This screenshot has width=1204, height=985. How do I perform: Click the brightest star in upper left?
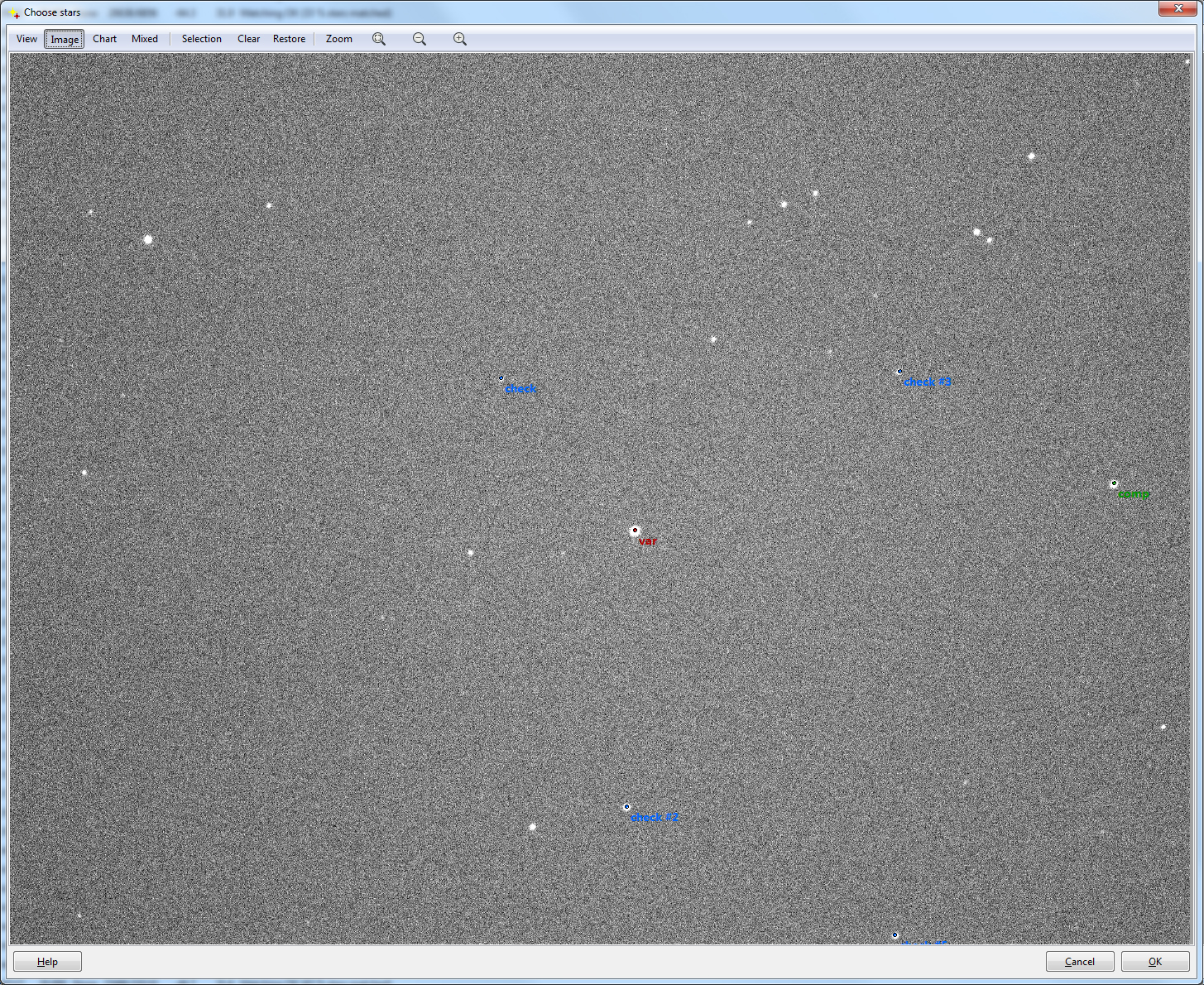point(148,239)
